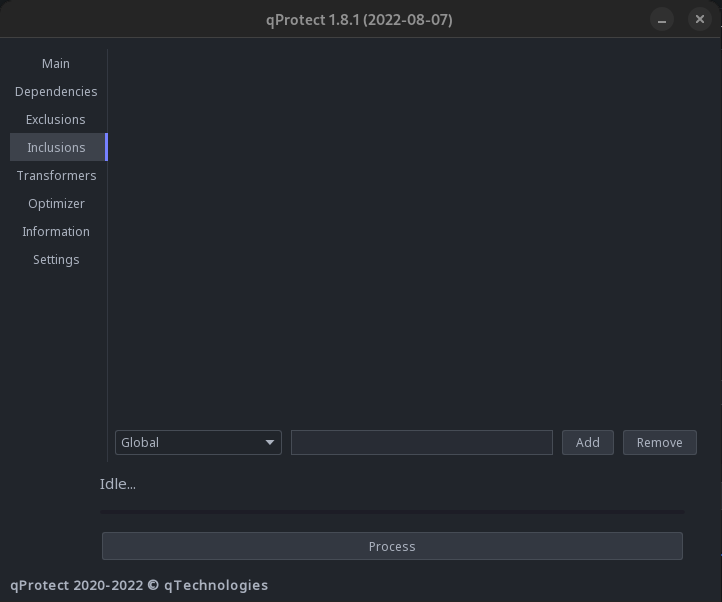This screenshot has height=602, width=722.
Task: Click the qTechnologies copyright footer text
Action: pos(139,585)
